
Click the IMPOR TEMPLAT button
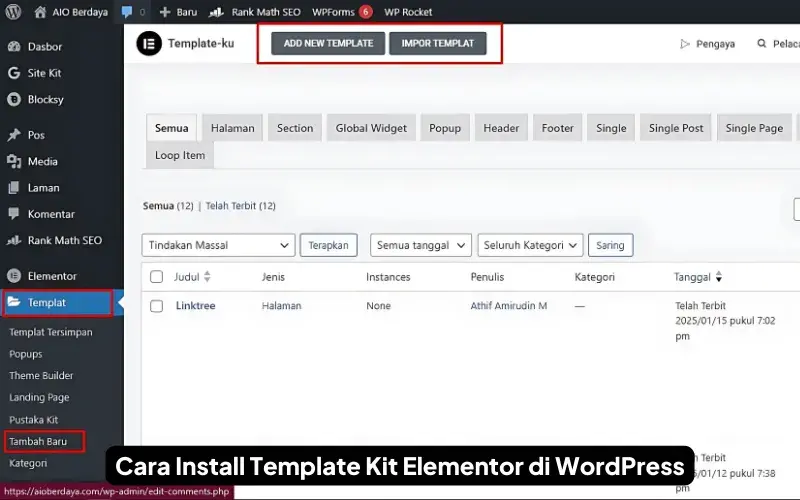tap(438, 43)
